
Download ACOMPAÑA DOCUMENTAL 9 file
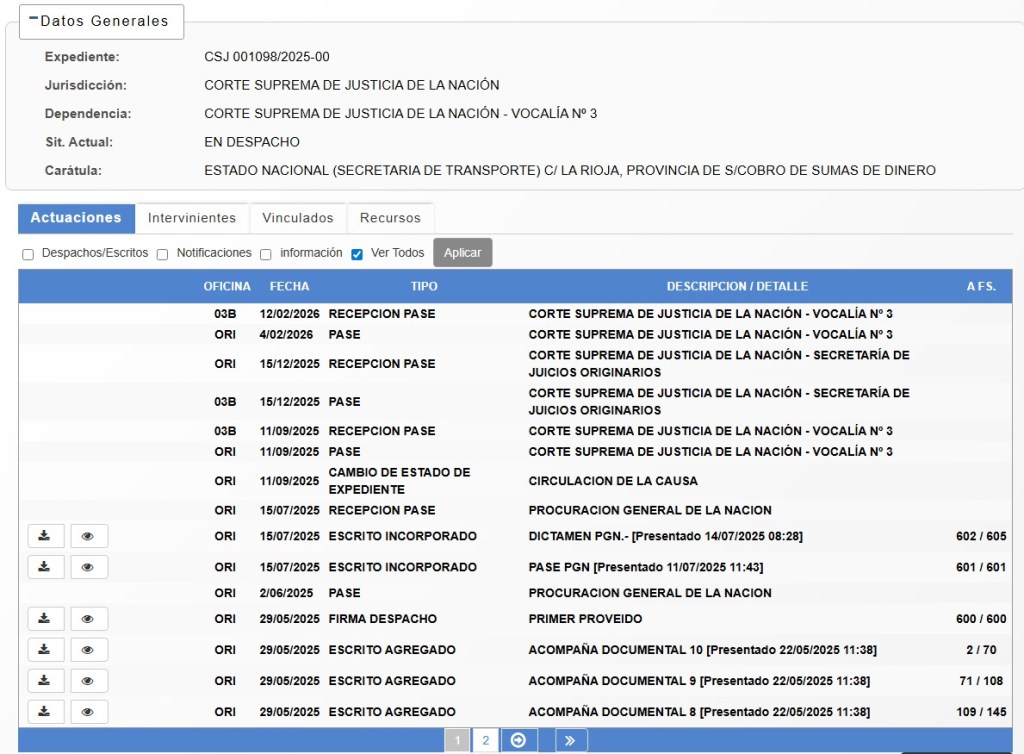pos(46,680)
